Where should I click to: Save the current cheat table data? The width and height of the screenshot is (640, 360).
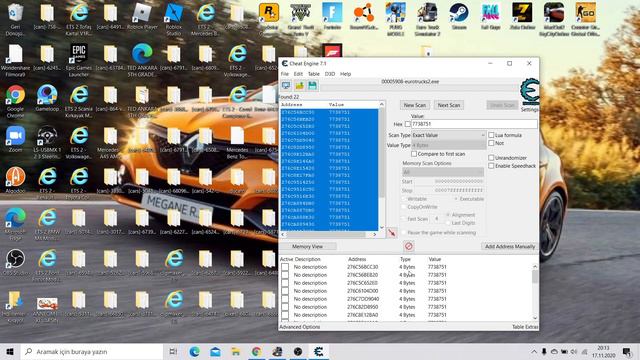313,86
